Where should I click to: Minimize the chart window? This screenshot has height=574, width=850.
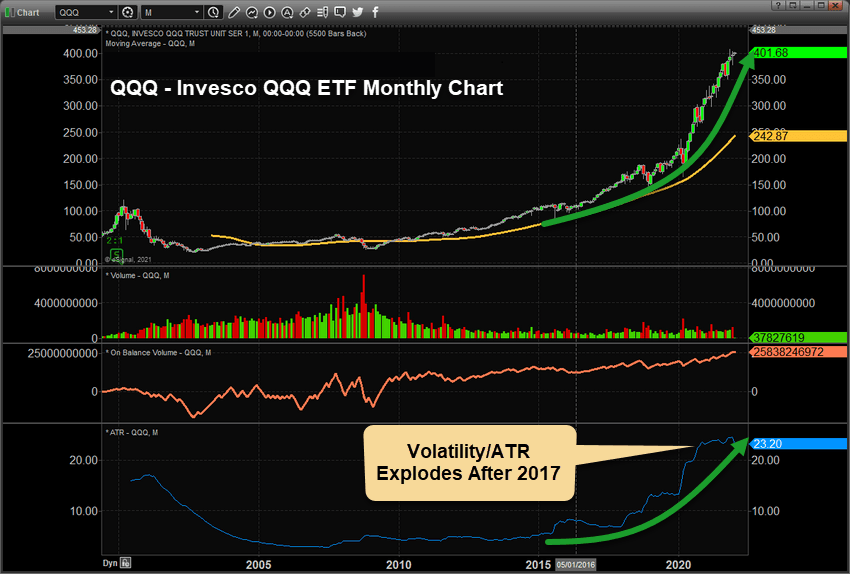pos(808,5)
